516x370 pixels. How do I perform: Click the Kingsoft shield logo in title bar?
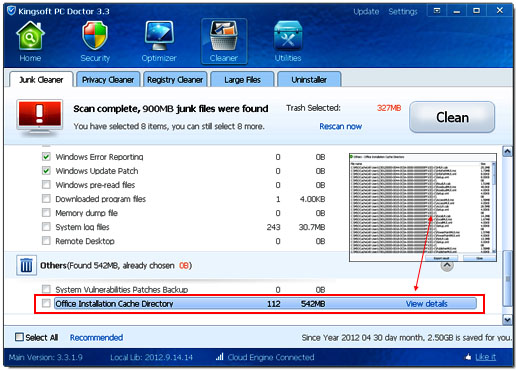(11, 11)
